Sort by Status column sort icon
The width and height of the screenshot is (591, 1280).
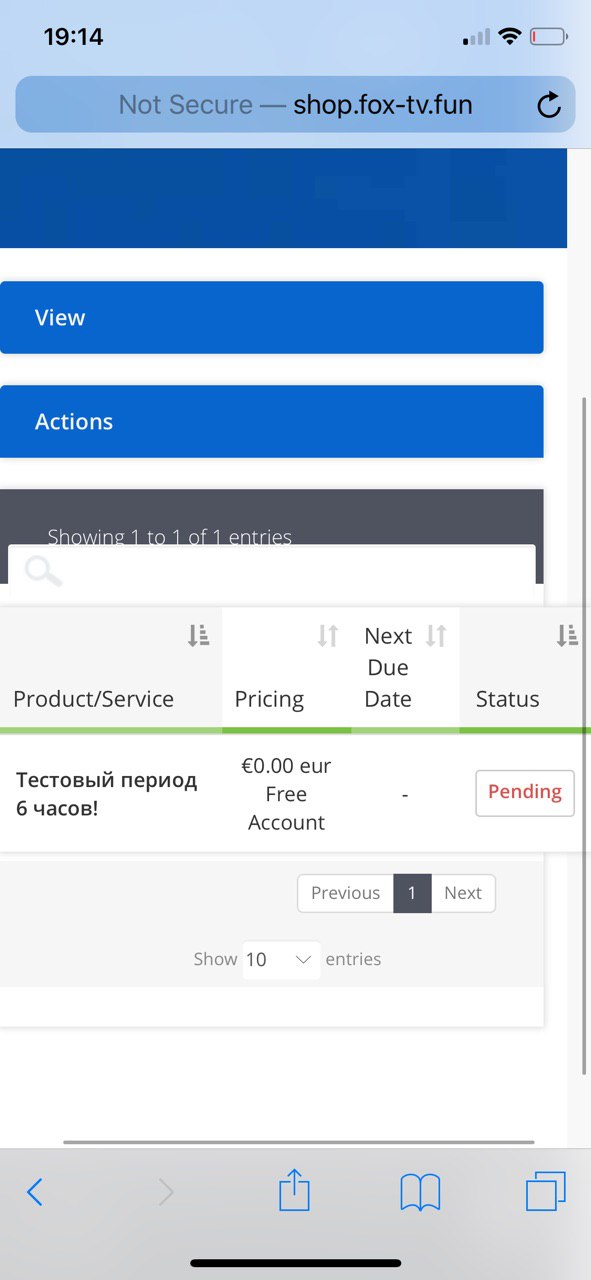(x=567, y=635)
